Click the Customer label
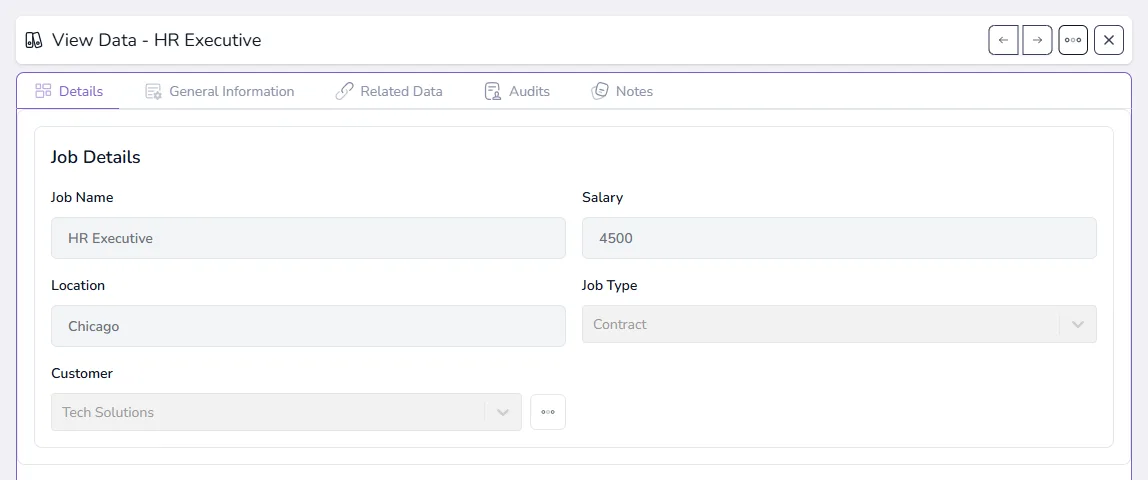This screenshot has width=1148, height=480. point(82,373)
